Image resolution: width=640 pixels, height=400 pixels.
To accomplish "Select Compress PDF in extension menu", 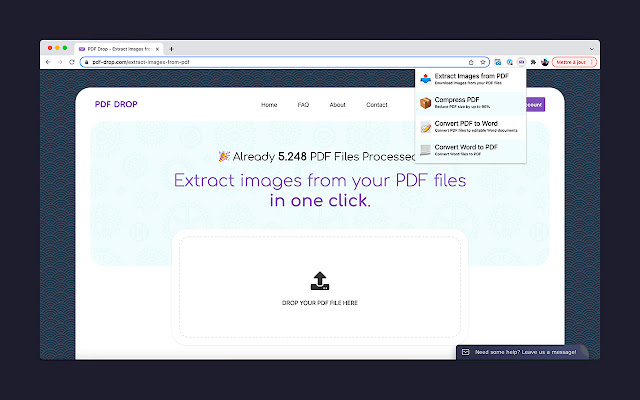I will (x=471, y=103).
